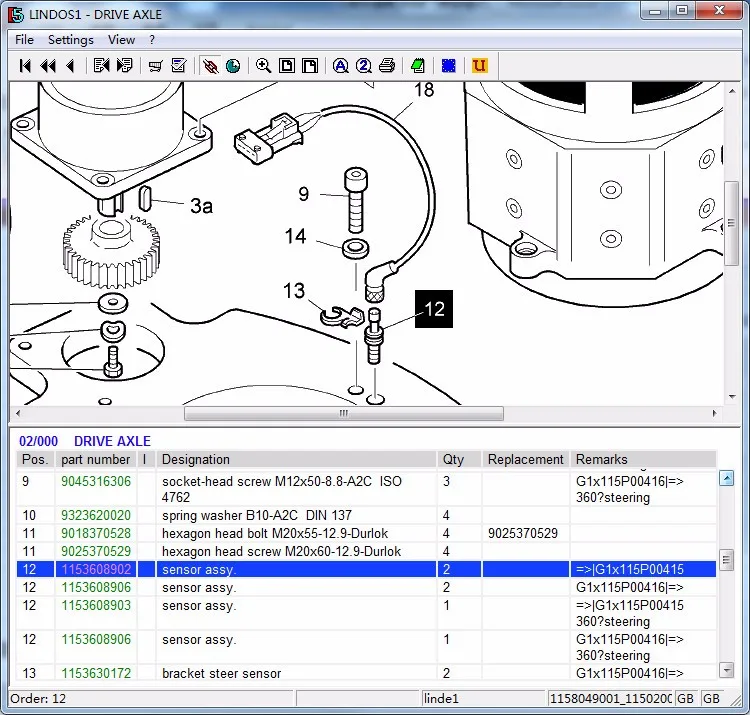Click parts list scrollbar down arrow
Viewport: 750px width, 715px height.
point(727,670)
